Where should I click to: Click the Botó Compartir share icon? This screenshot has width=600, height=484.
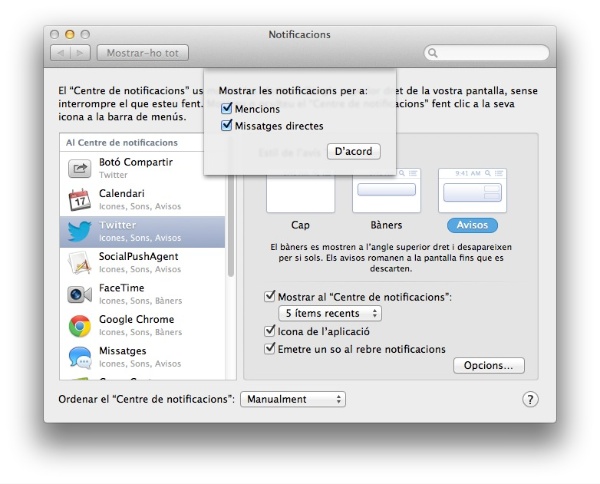[x=80, y=168]
